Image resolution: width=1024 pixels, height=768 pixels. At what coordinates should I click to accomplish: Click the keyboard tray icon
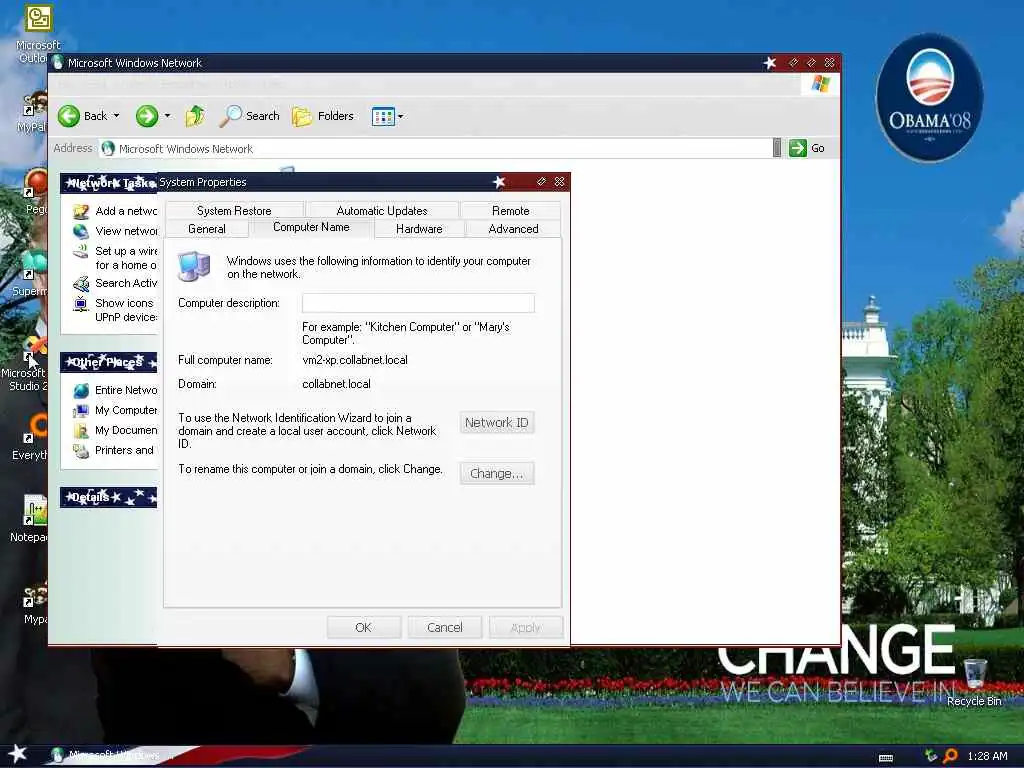[886, 758]
